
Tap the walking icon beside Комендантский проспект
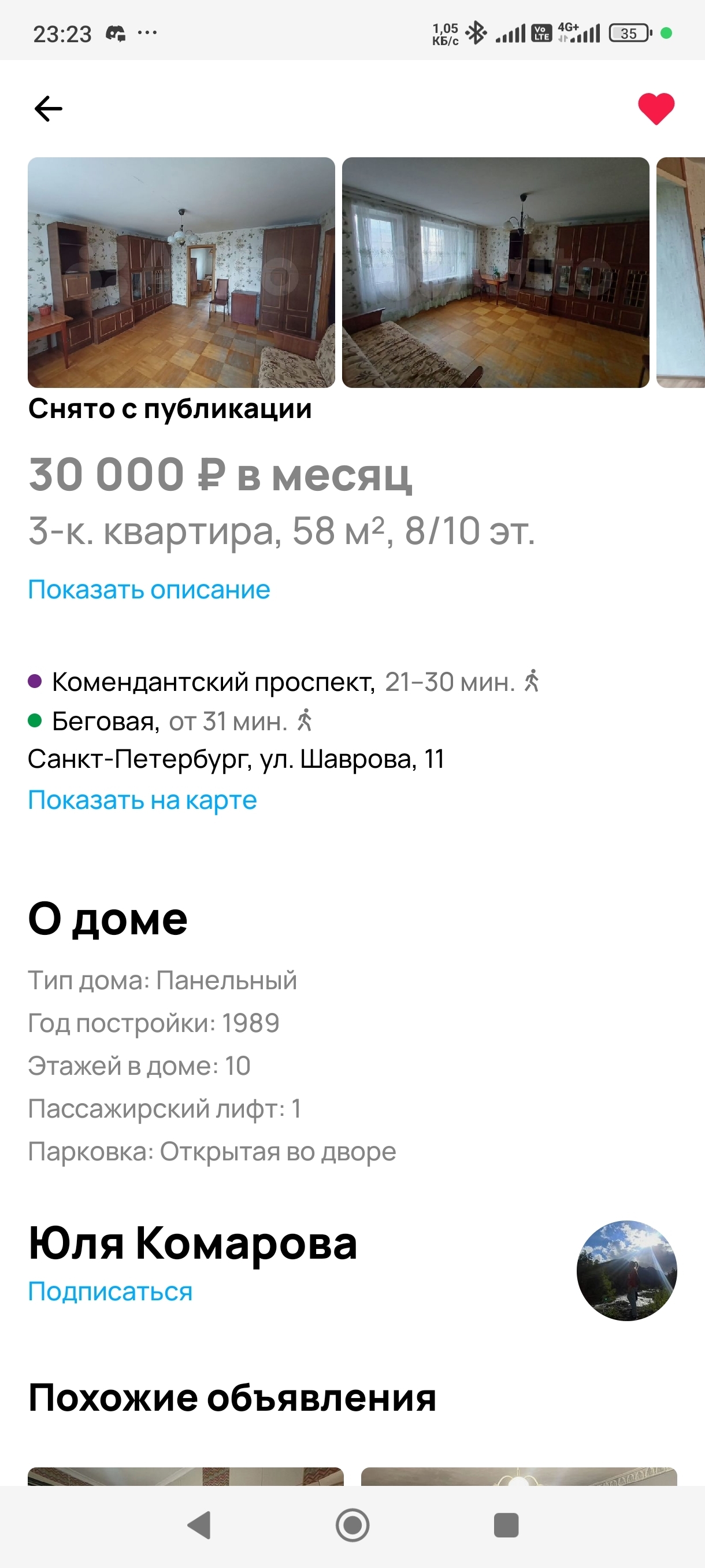coord(532,681)
